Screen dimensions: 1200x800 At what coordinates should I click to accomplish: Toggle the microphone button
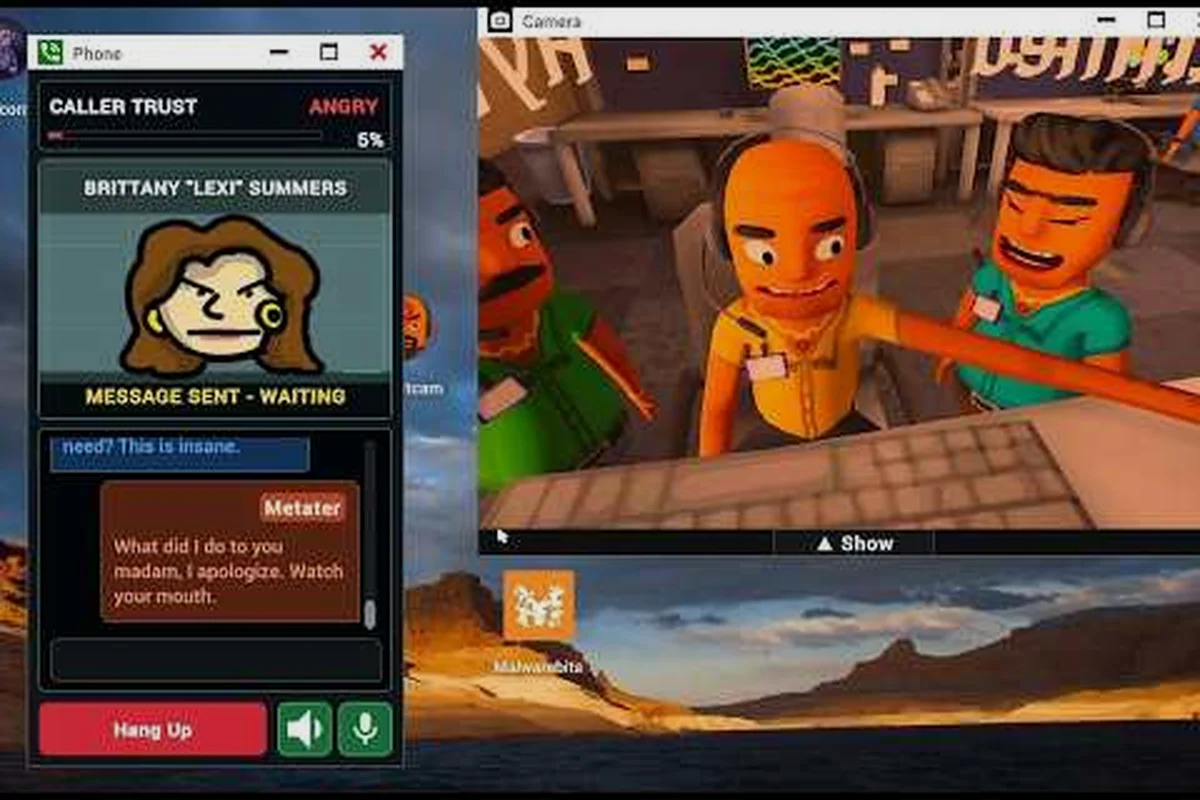pyautogui.click(x=365, y=729)
